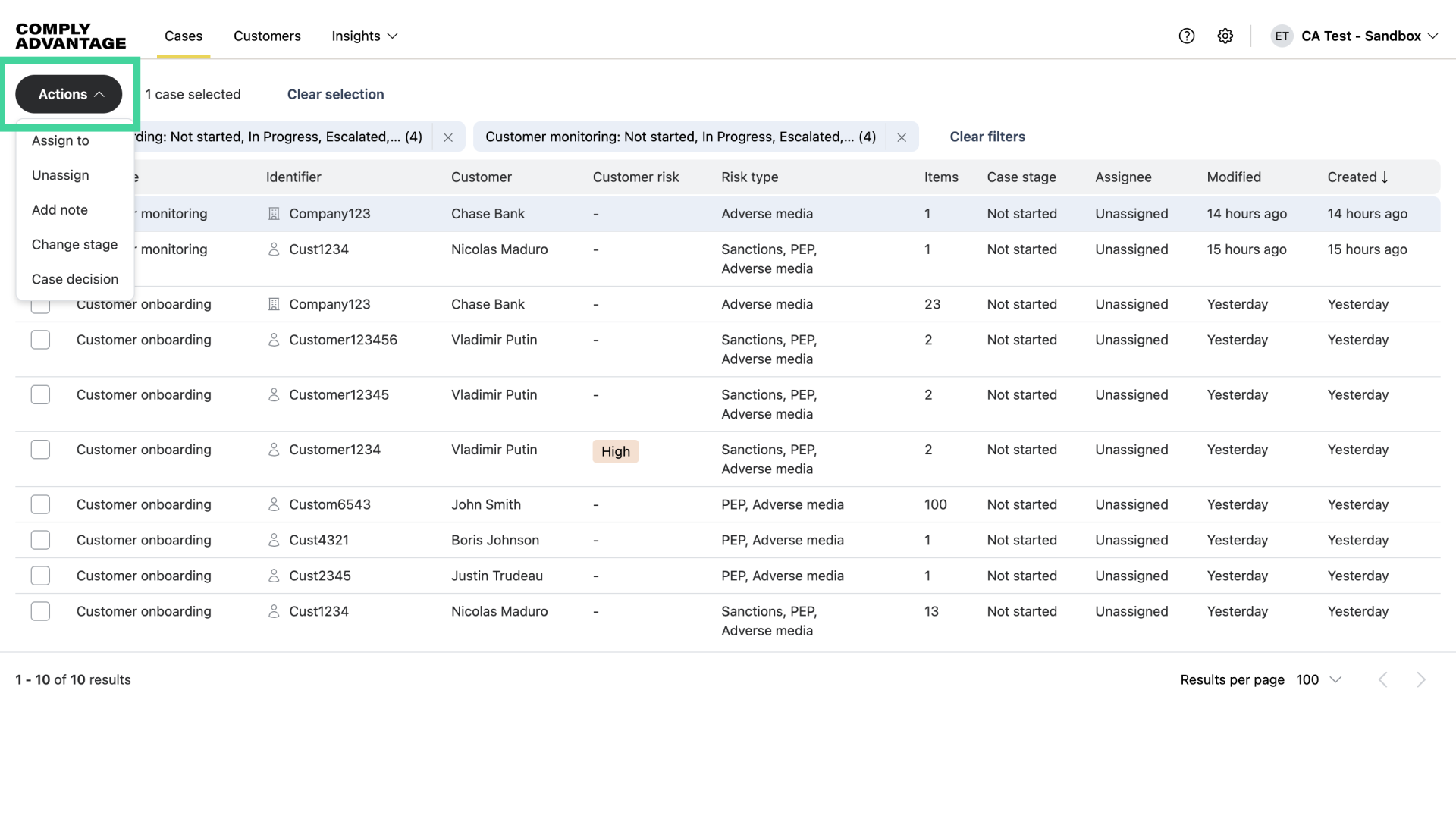
Task: Click the ET user avatar
Action: click(x=1282, y=36)
